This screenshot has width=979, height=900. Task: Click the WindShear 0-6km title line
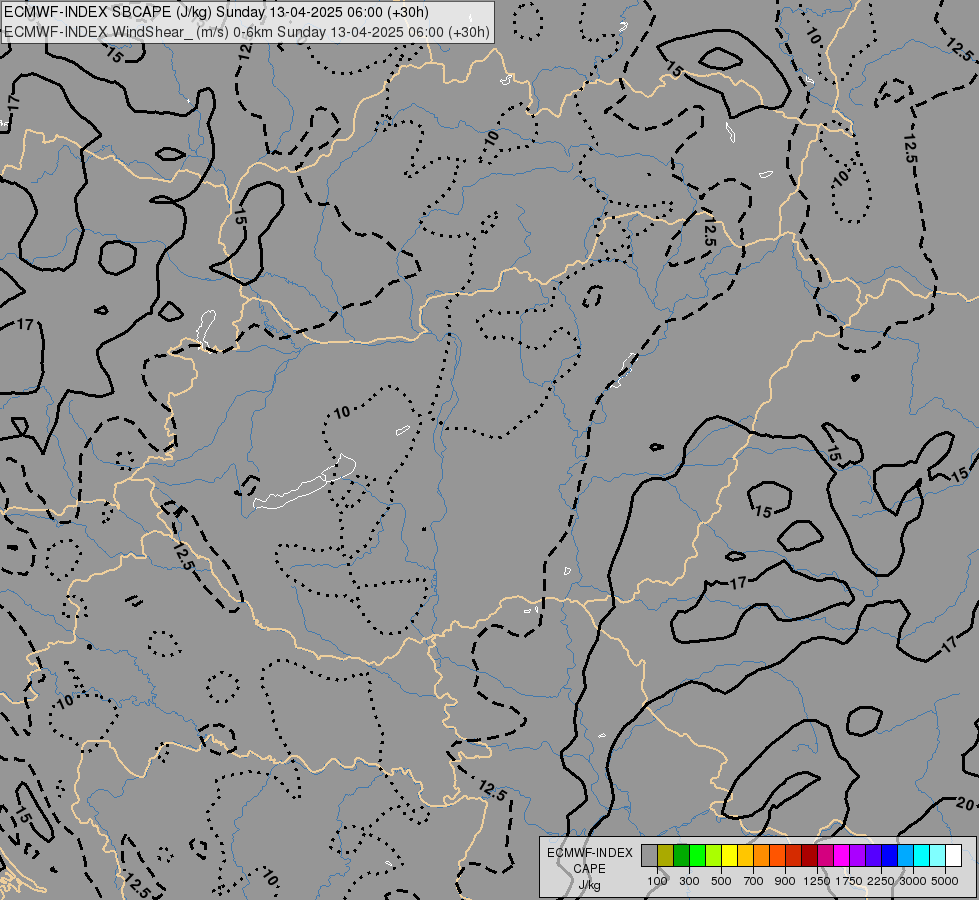(x=247, y=32)
